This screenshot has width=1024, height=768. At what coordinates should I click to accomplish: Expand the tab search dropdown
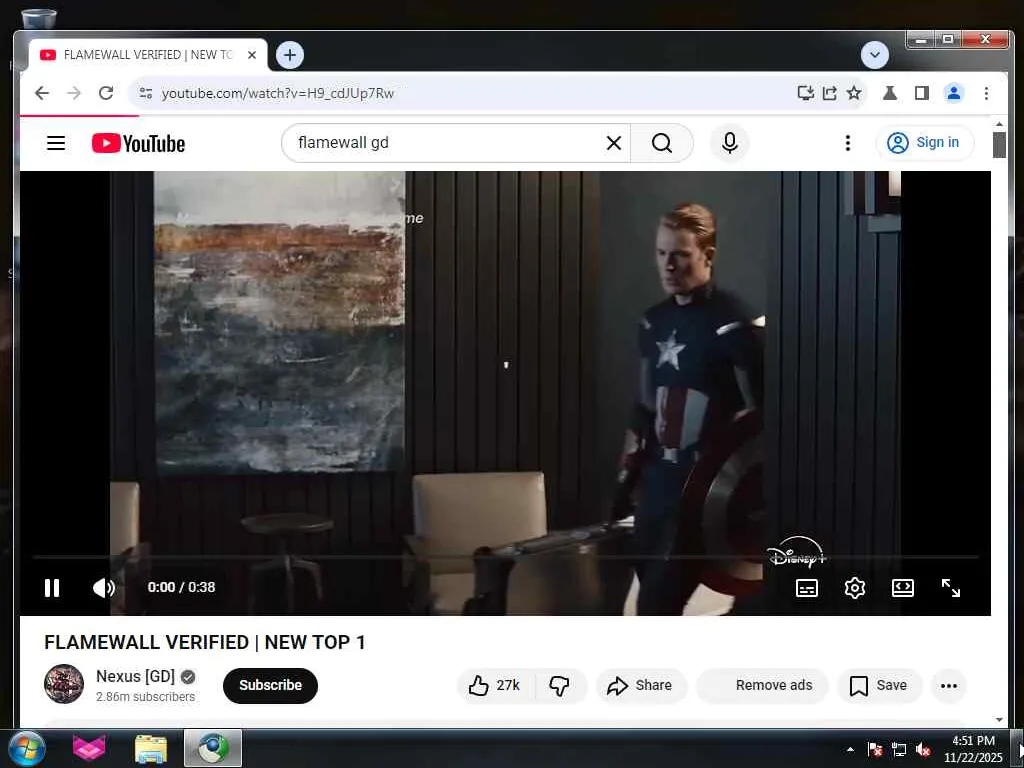(x=874, y=55)
